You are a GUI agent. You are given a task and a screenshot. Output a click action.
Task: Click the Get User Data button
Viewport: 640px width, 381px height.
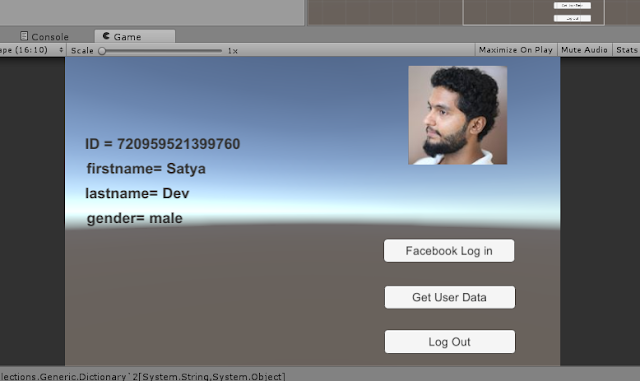coord(449,297)
